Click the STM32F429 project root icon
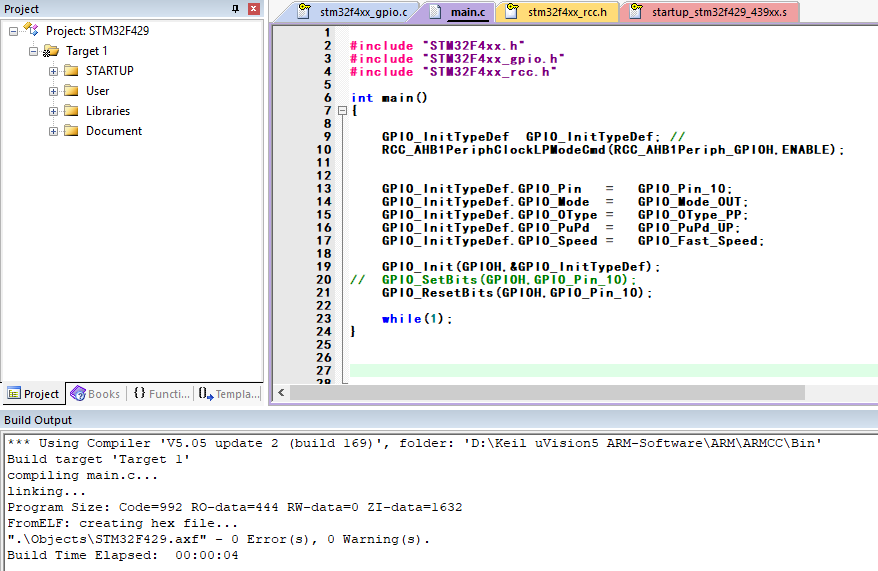The image size is (878, 571). (x=33, y=31)
